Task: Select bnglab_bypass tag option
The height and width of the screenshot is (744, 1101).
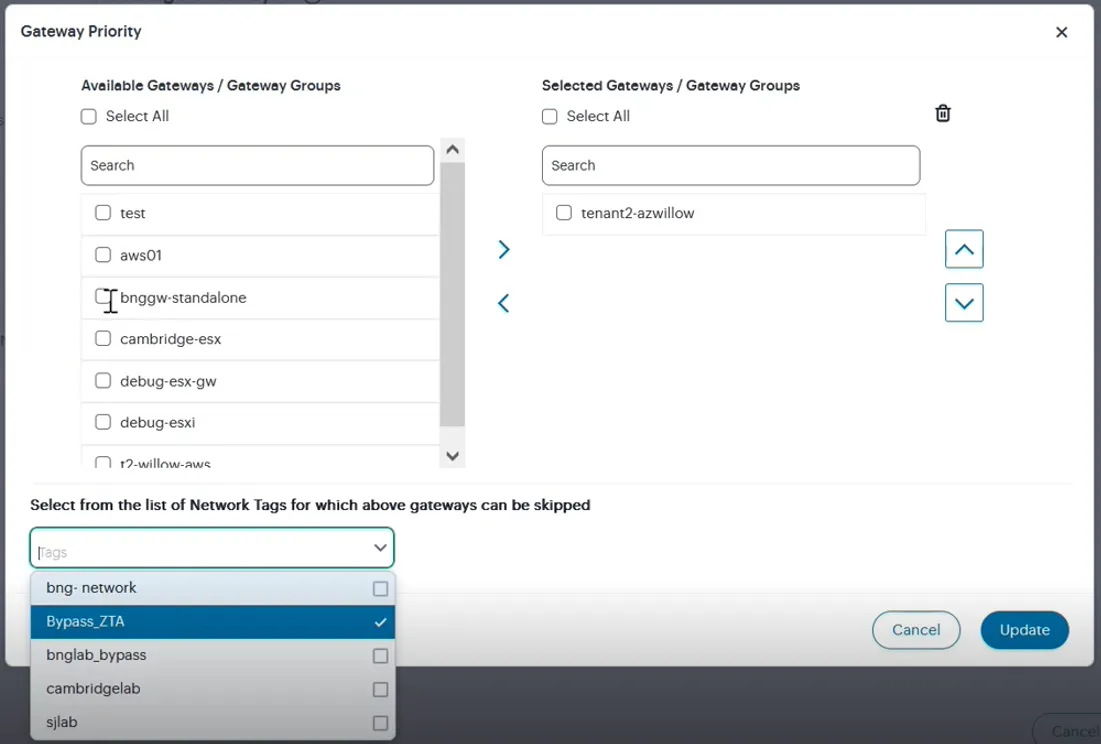Action: coord(213,656)
